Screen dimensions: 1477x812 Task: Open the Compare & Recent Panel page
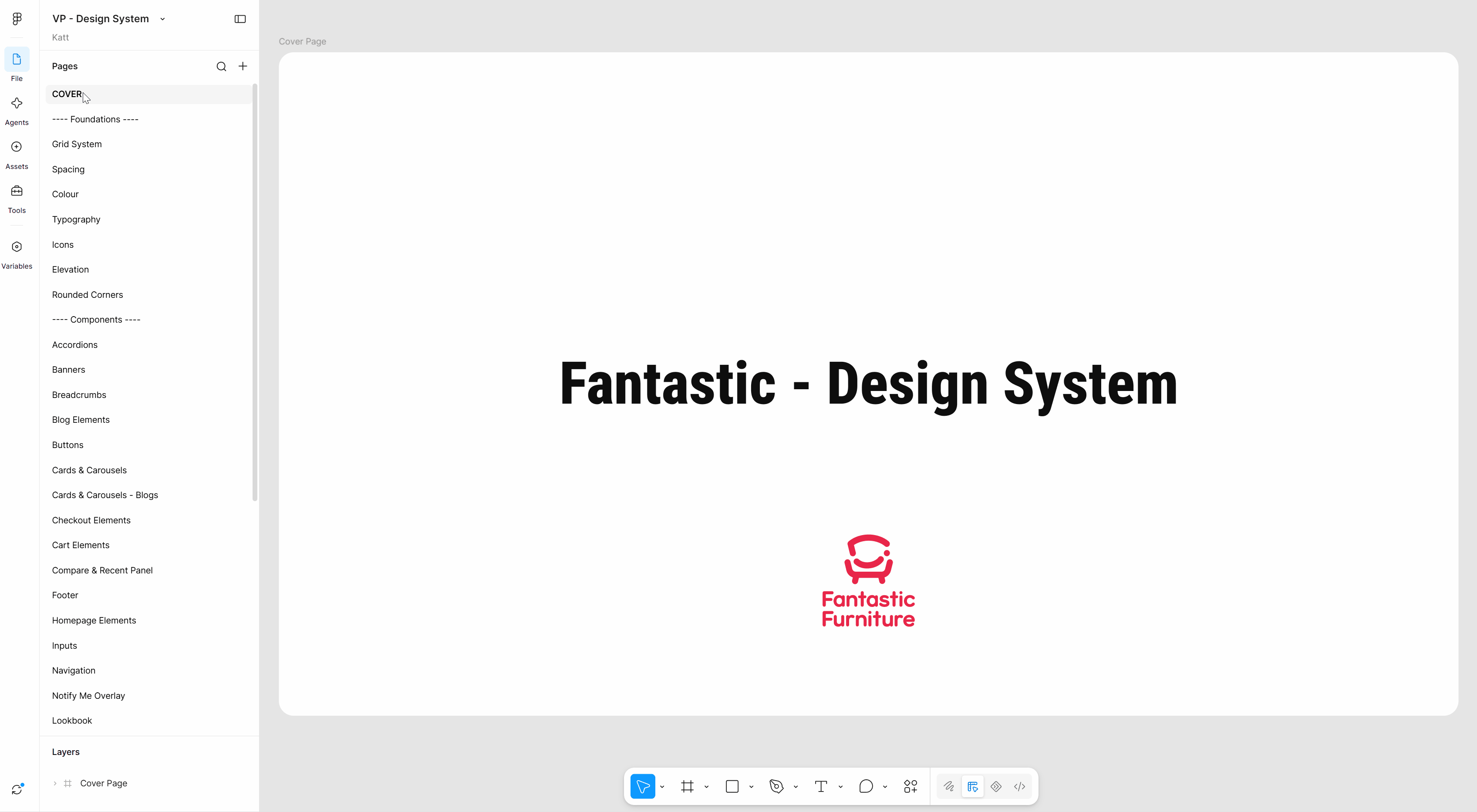coord(148,571)
